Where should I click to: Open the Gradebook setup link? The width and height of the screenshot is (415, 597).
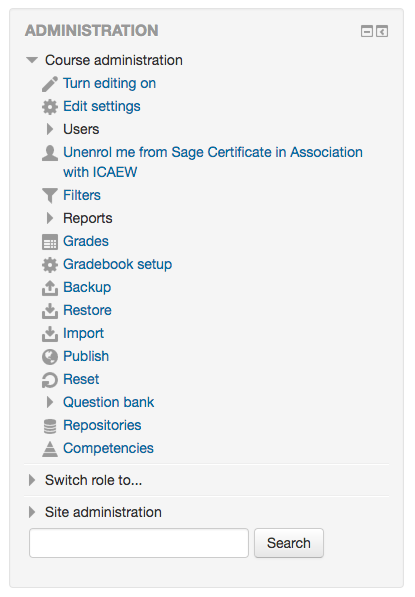point(117,264)
